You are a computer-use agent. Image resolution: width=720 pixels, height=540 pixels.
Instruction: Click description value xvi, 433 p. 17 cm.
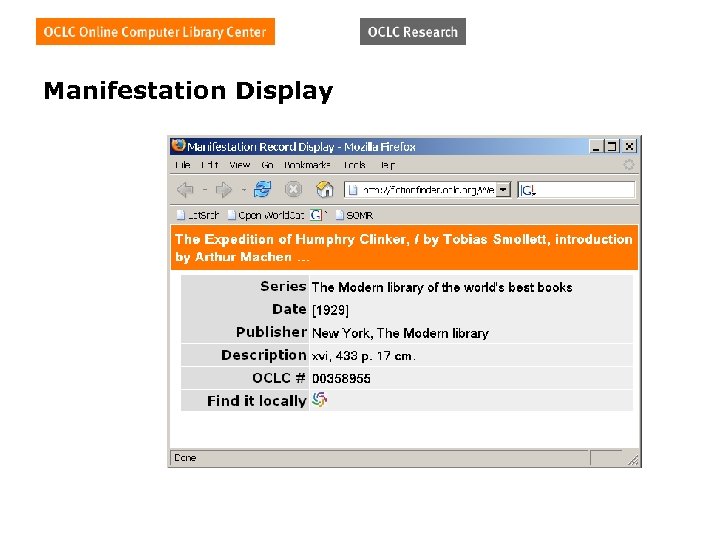[363, 356]
